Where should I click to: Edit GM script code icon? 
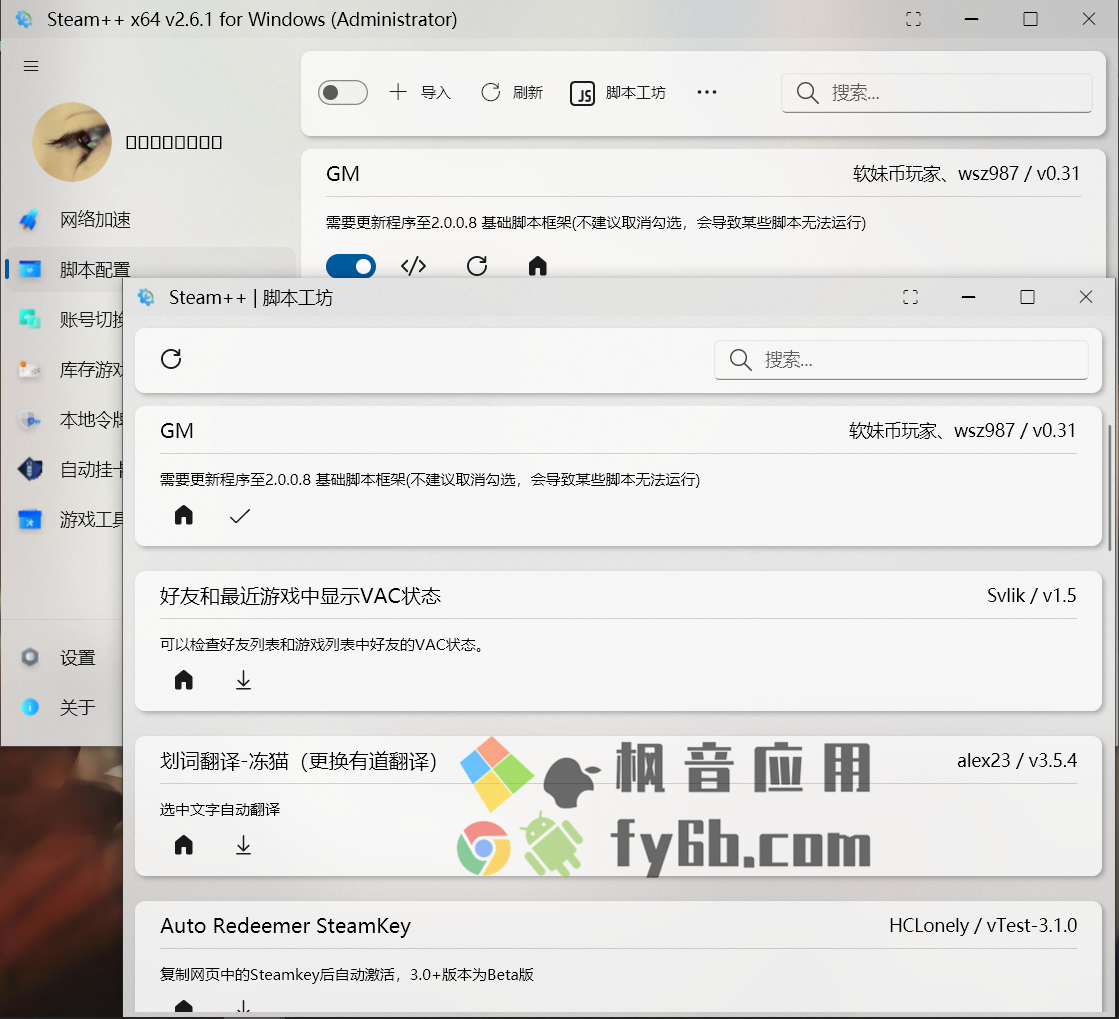click(413, 266)
